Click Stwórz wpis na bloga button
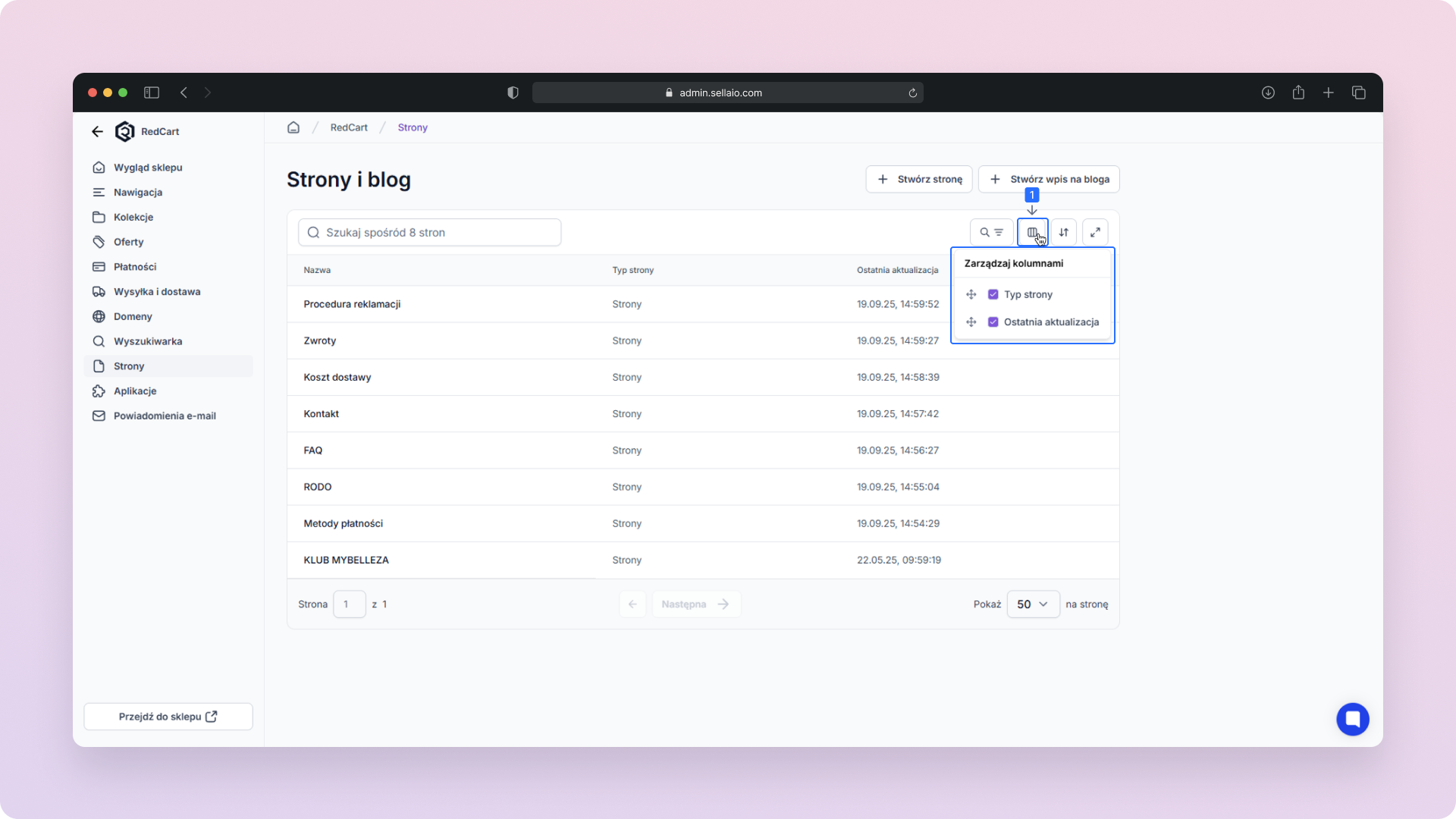Screen dimensions: 1456x819 coord(1049,179)
